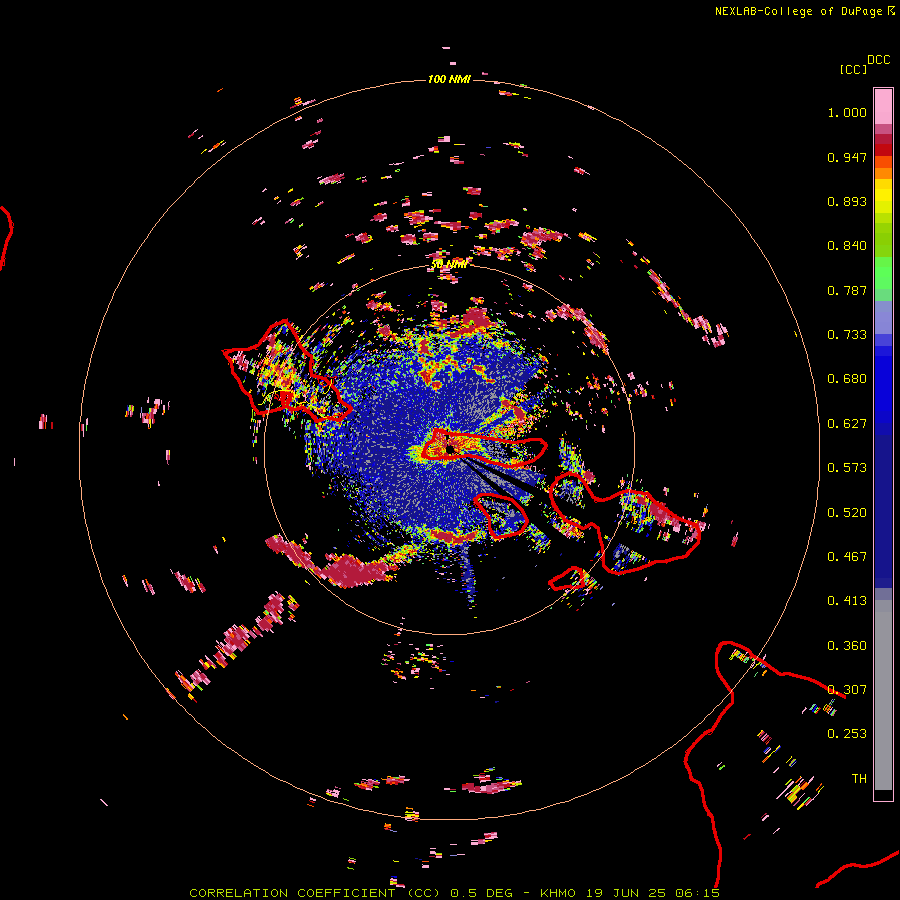The height and width of the screenshot is (900, 900).
Task: Click the radar site center point
Action: click(450, 448)
